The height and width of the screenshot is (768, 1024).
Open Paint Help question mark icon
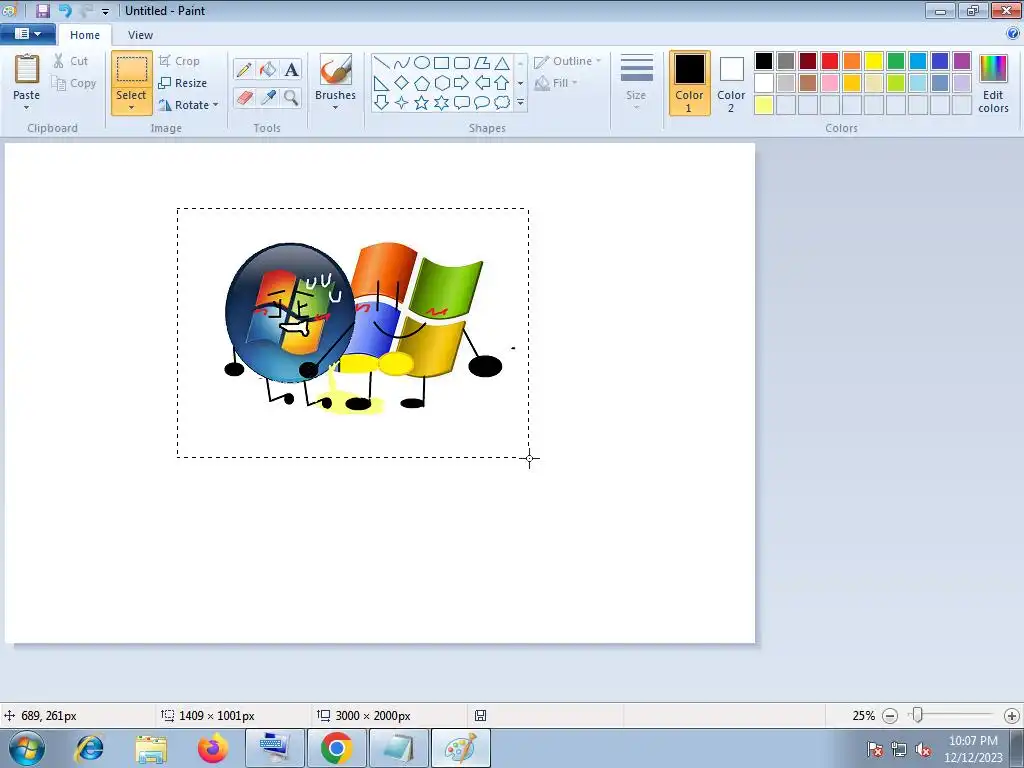point(1013,33)
